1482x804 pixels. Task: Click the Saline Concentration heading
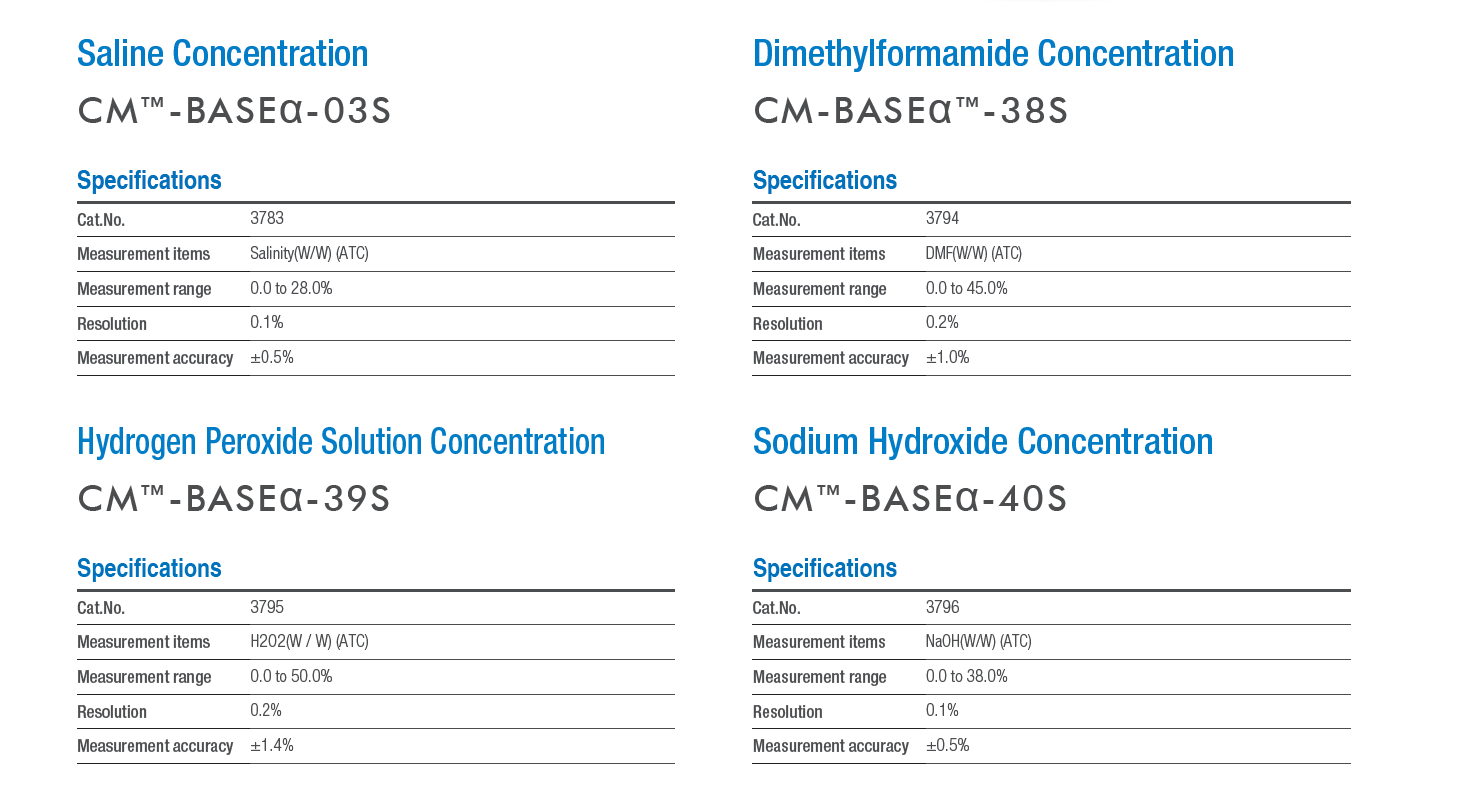coord(222,53)
